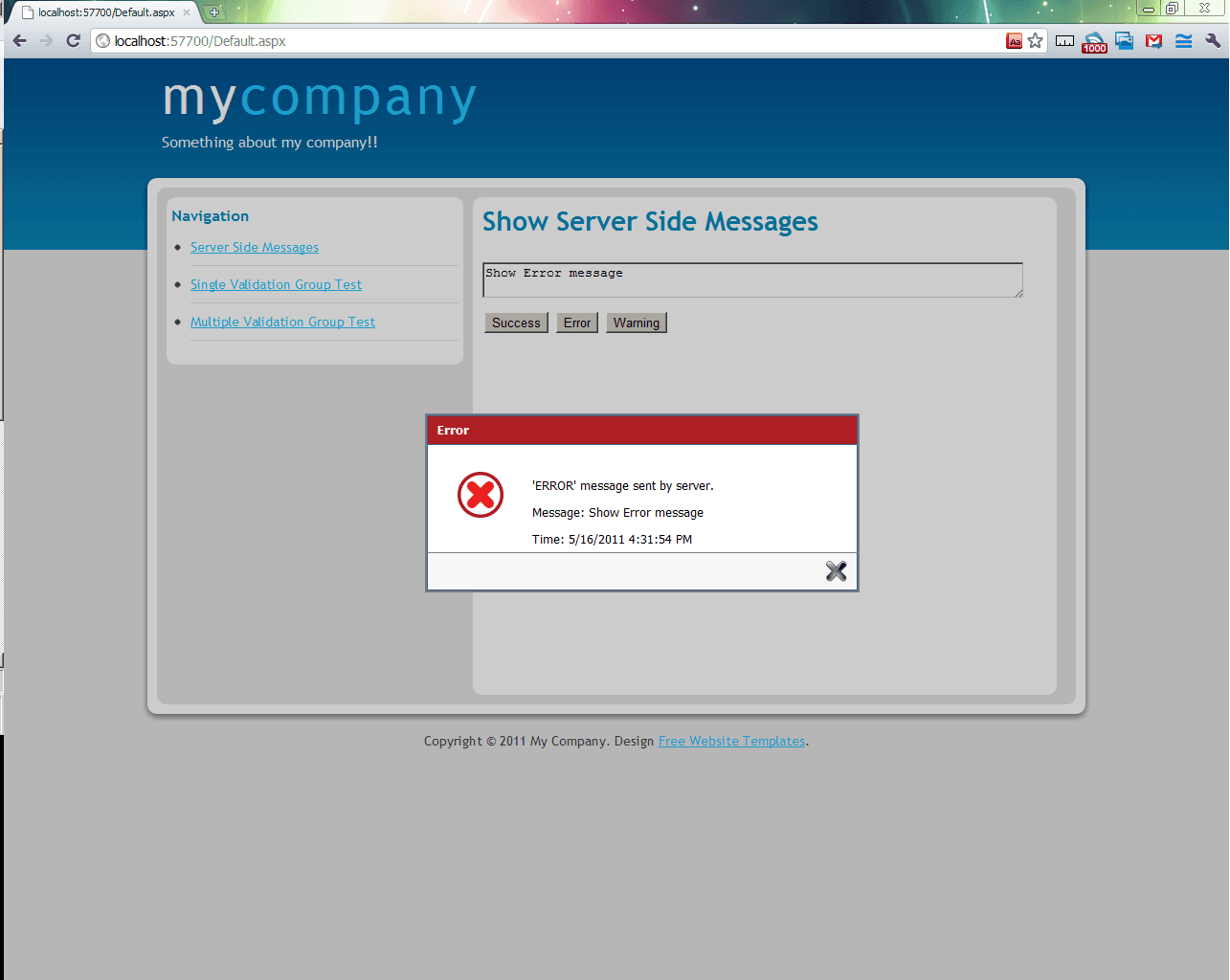Open the red Aa dictionary extension icon
The height and width of the screenshot is (980, 1230).
pos(1014,41)
